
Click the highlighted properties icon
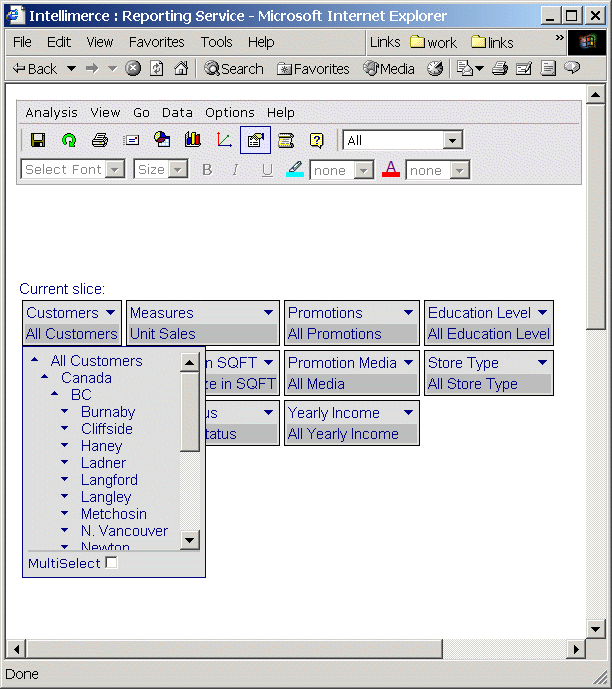click(x=255, y=140)
